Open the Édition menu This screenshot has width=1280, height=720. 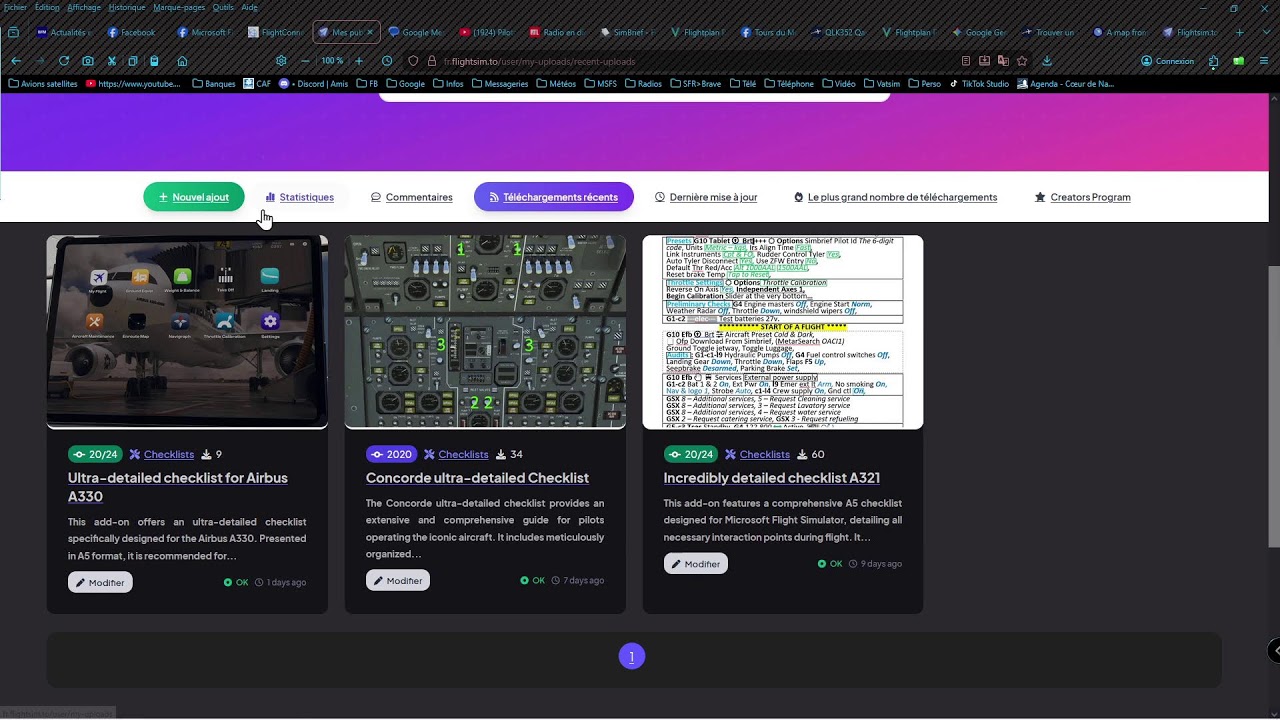point(47,7)
